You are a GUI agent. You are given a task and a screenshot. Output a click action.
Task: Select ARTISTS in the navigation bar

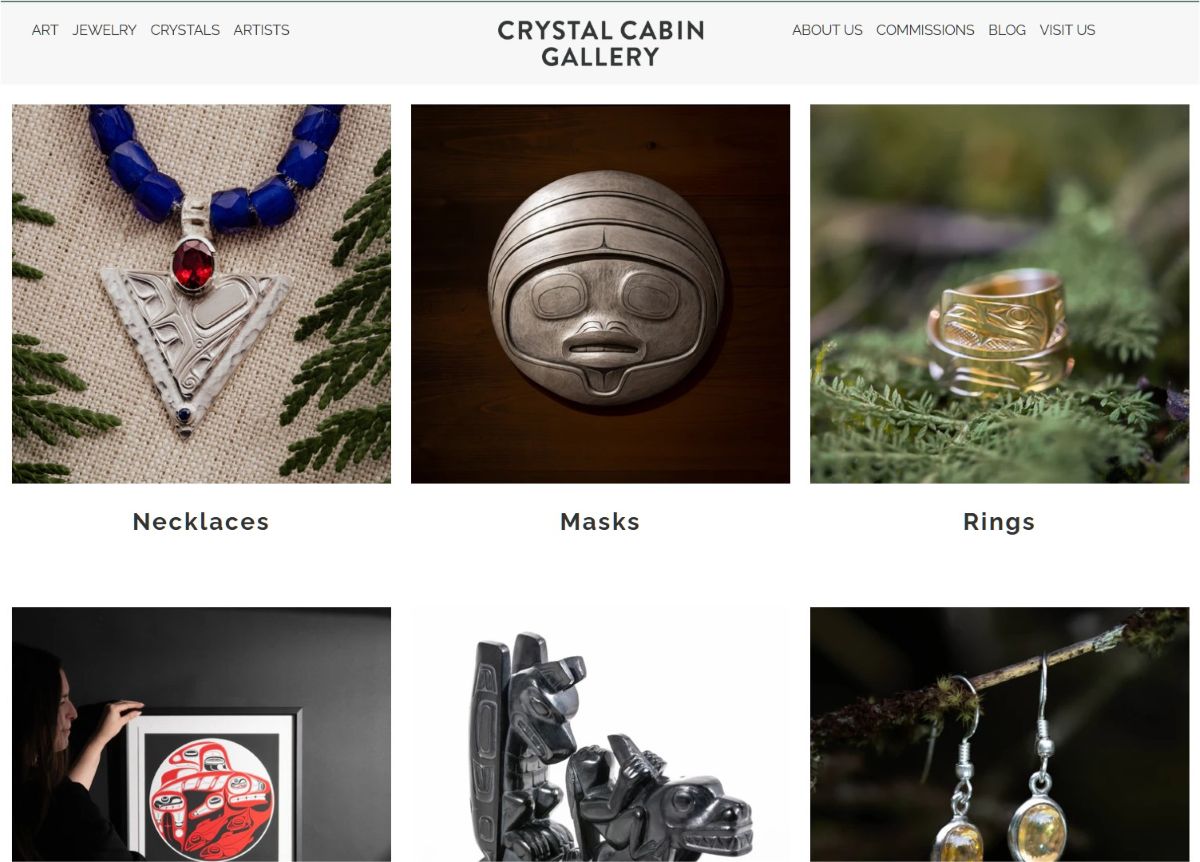262,30
